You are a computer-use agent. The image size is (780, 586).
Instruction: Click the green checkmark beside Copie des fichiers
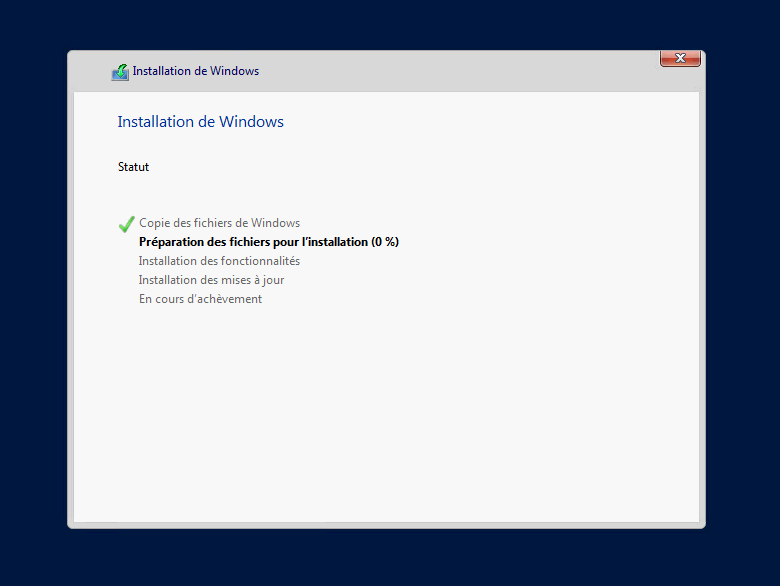pyautogui.click(x=126, y=224)
